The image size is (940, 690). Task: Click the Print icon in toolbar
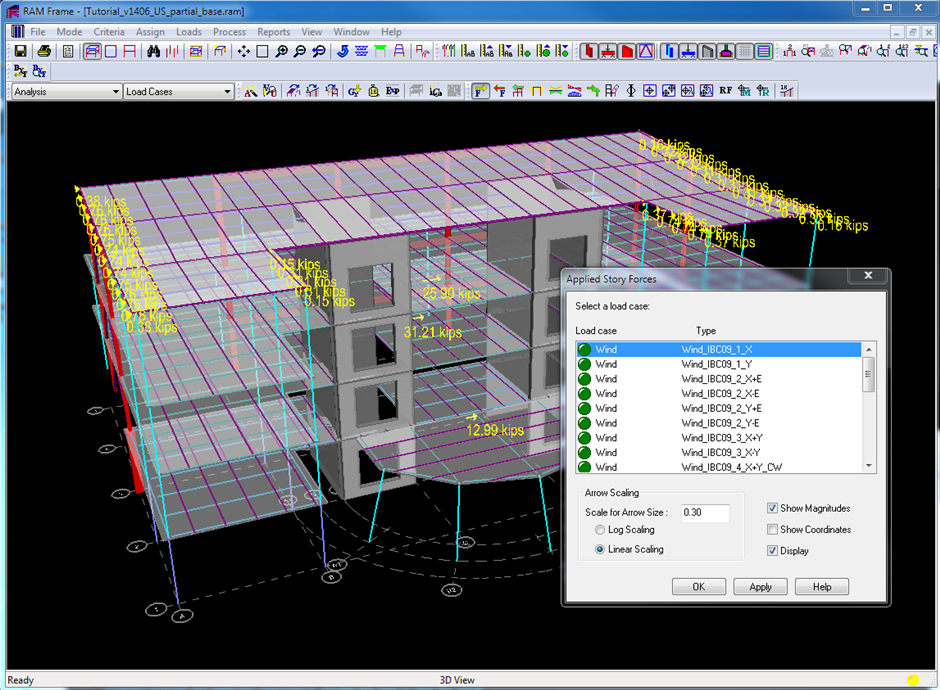click(x=44, y=51)
